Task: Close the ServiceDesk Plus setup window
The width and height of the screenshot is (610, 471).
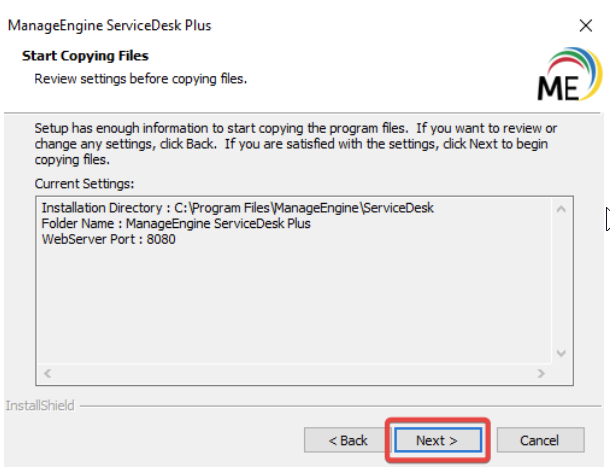Action: pyautogui.click(x=585, y=25)
